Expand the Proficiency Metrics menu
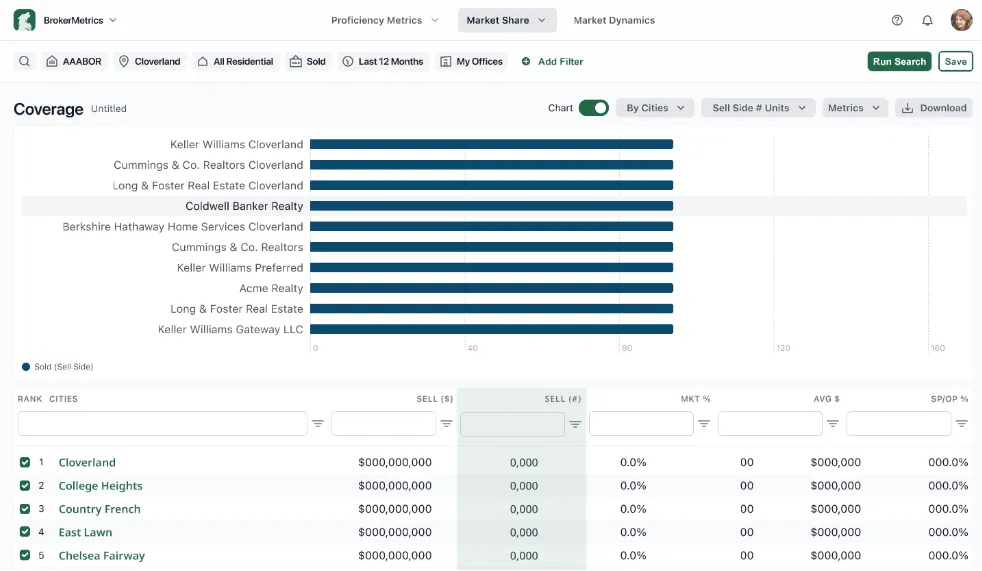This screenshot has width=982, height=571. pyautogui.click(x=385, y=20)
